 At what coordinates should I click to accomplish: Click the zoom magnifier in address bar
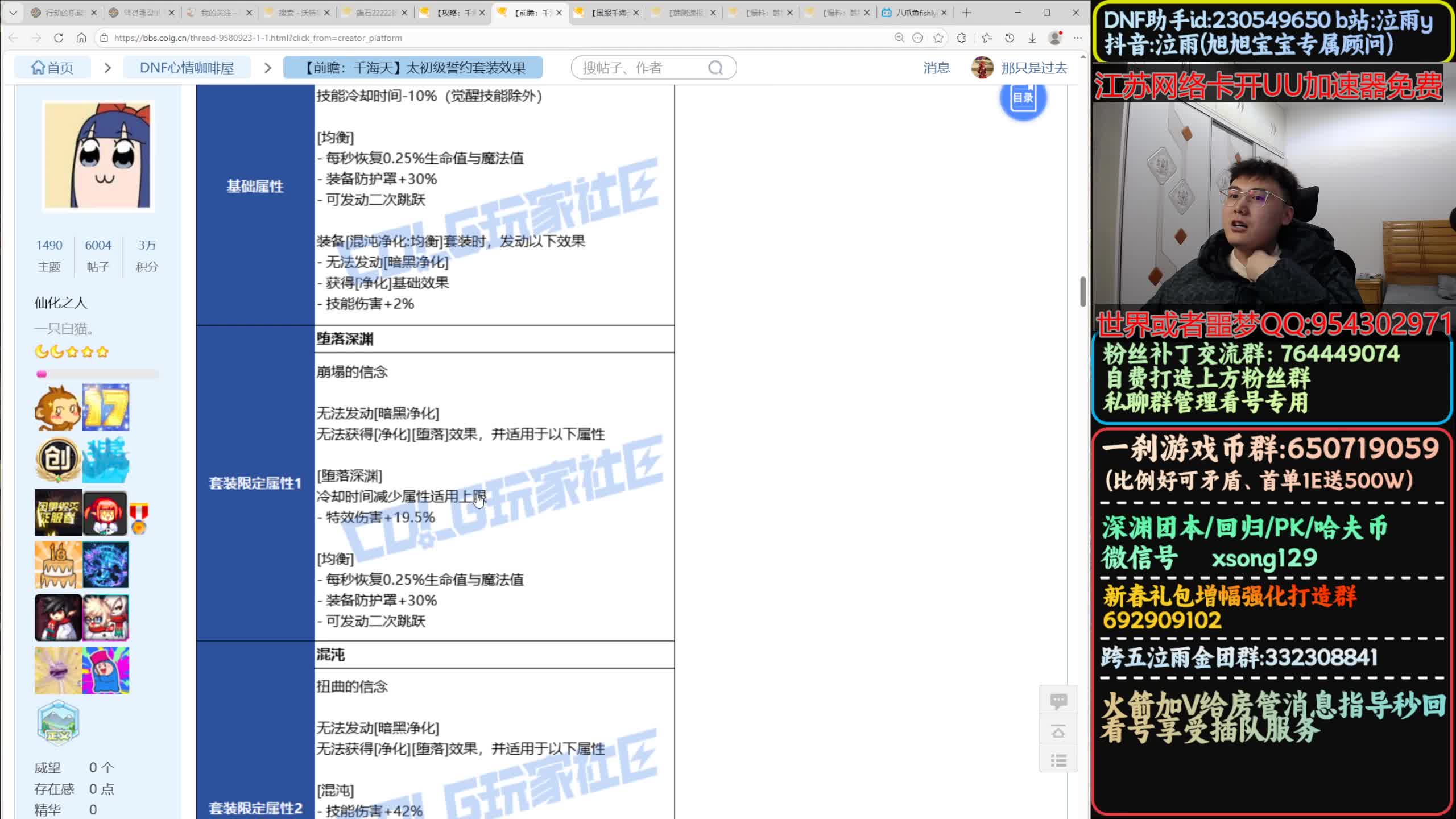click(899, 38)
